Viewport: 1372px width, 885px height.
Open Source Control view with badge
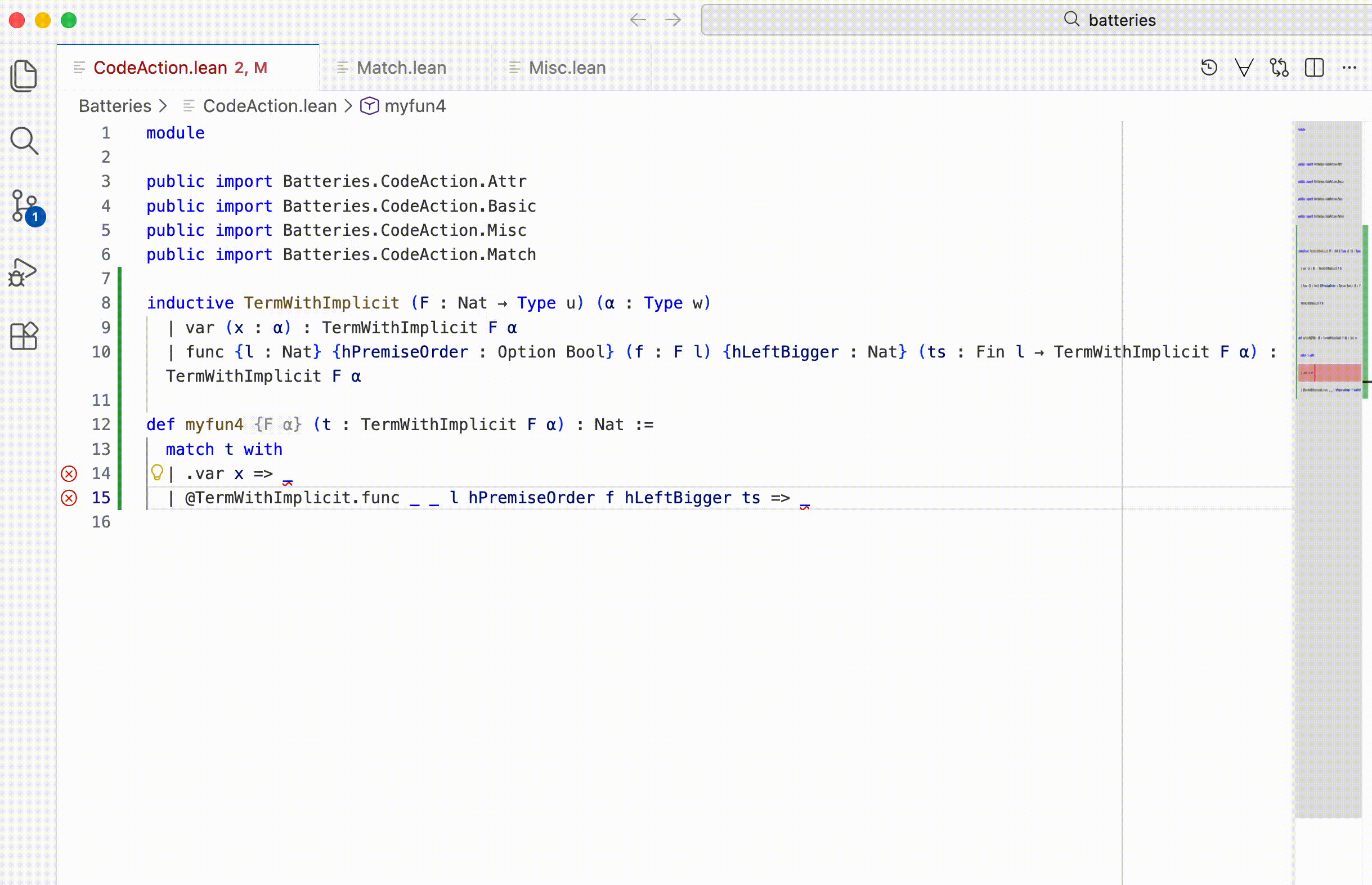coord(25,207)
